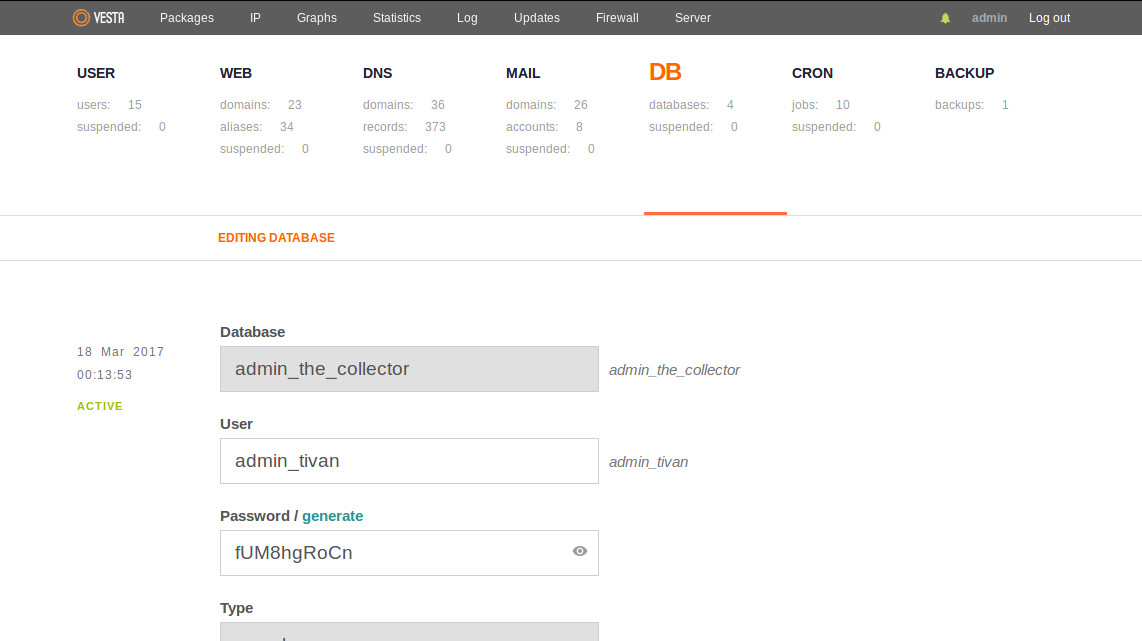Open the notifications bell icon
The width and height of the screenshot is (1142, 641).
pos(945,18)
